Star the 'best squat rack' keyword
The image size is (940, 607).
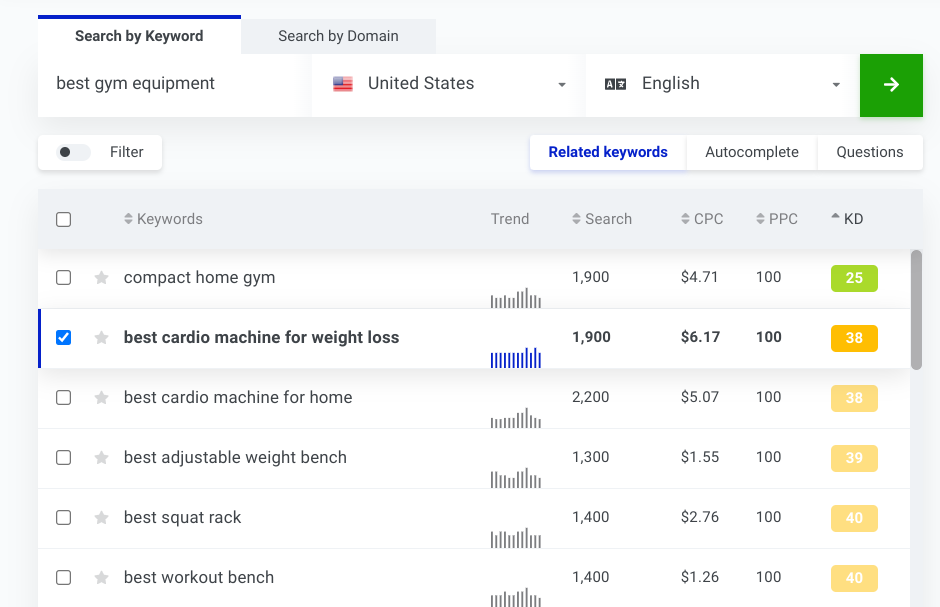click(101, 518)
